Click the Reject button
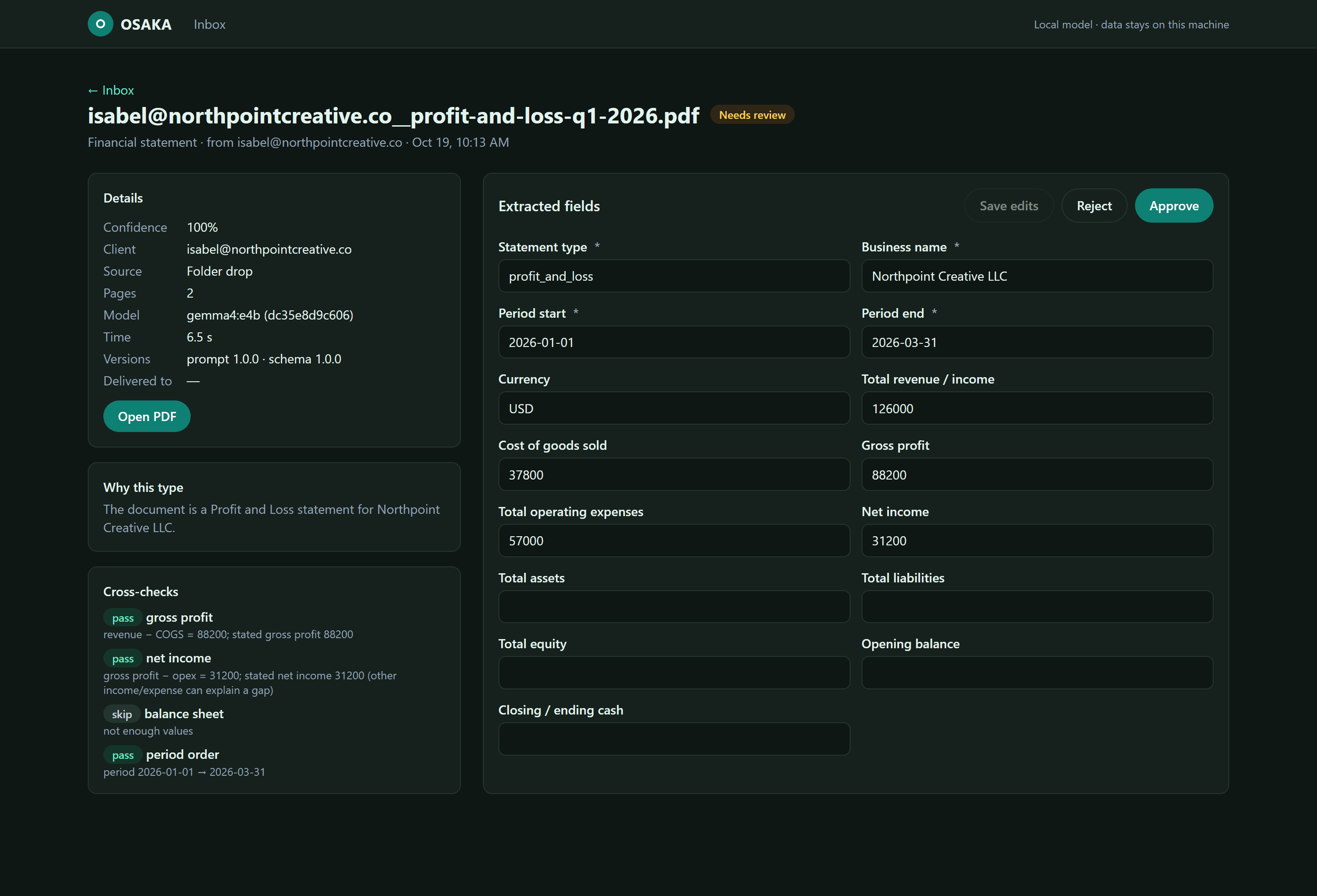This screenshot has width=1317, height=896. (x=1094, y=206)
